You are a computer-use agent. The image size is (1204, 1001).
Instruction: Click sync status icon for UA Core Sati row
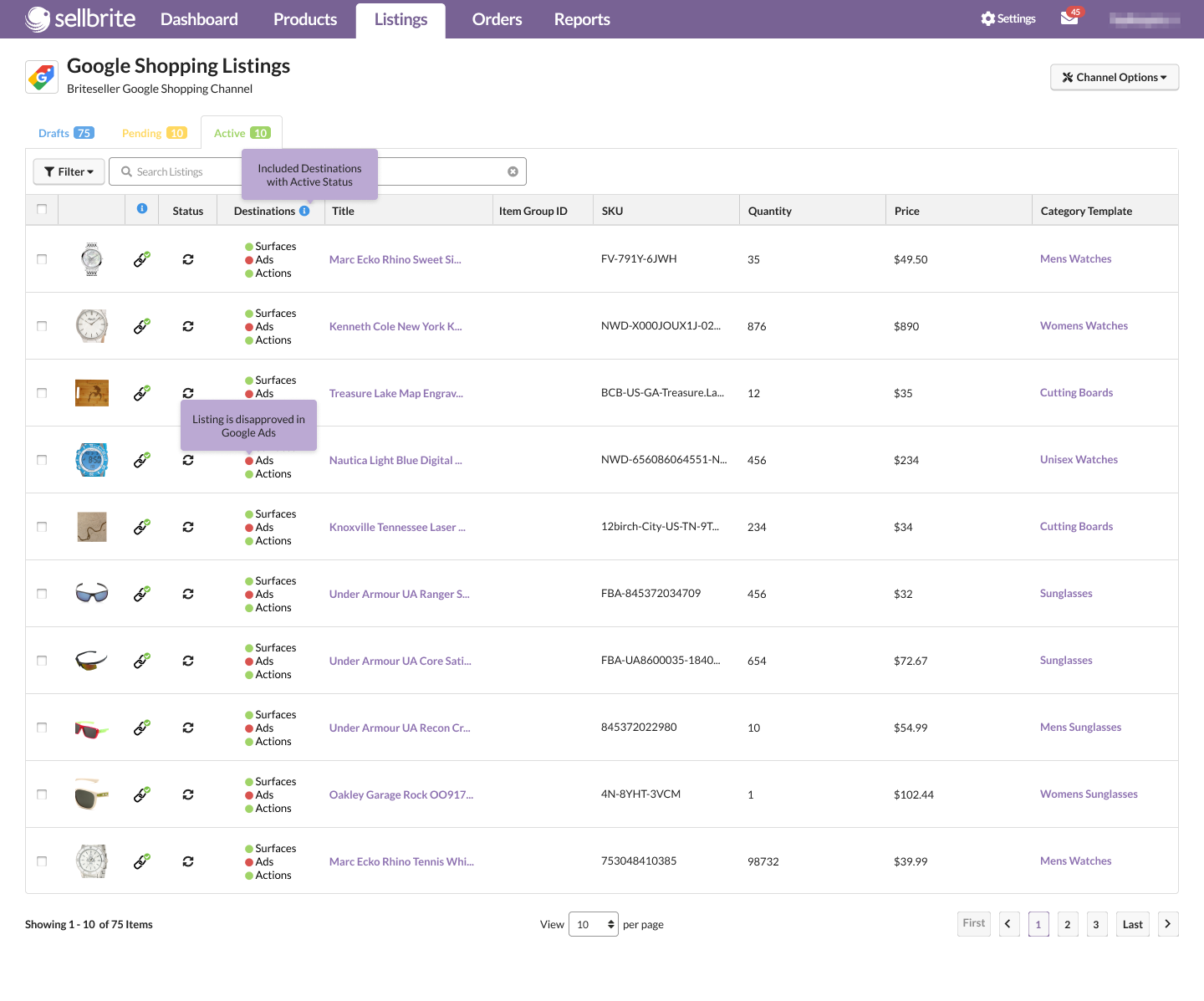pos(188,661)
